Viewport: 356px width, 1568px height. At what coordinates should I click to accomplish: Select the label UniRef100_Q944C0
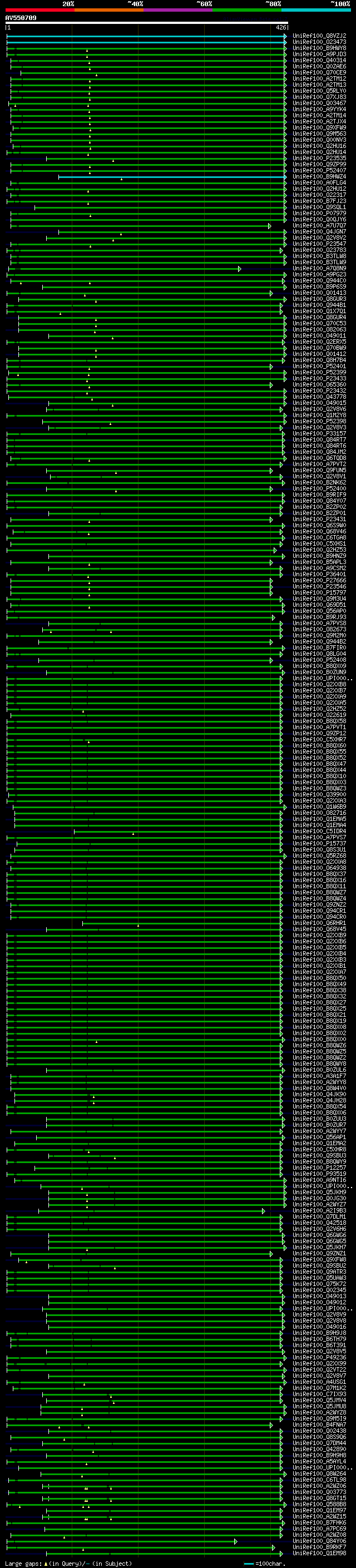coord(319,280)
